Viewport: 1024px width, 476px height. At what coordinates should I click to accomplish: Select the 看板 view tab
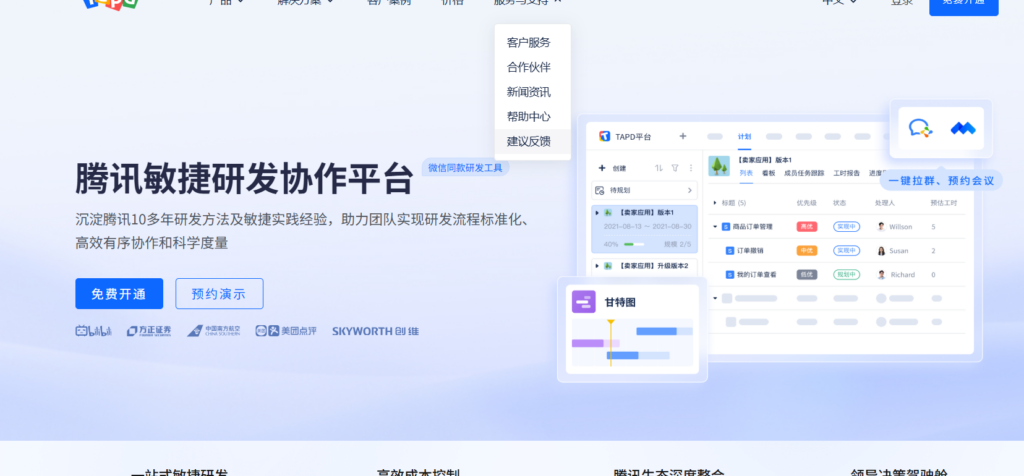tap(769, 173)
